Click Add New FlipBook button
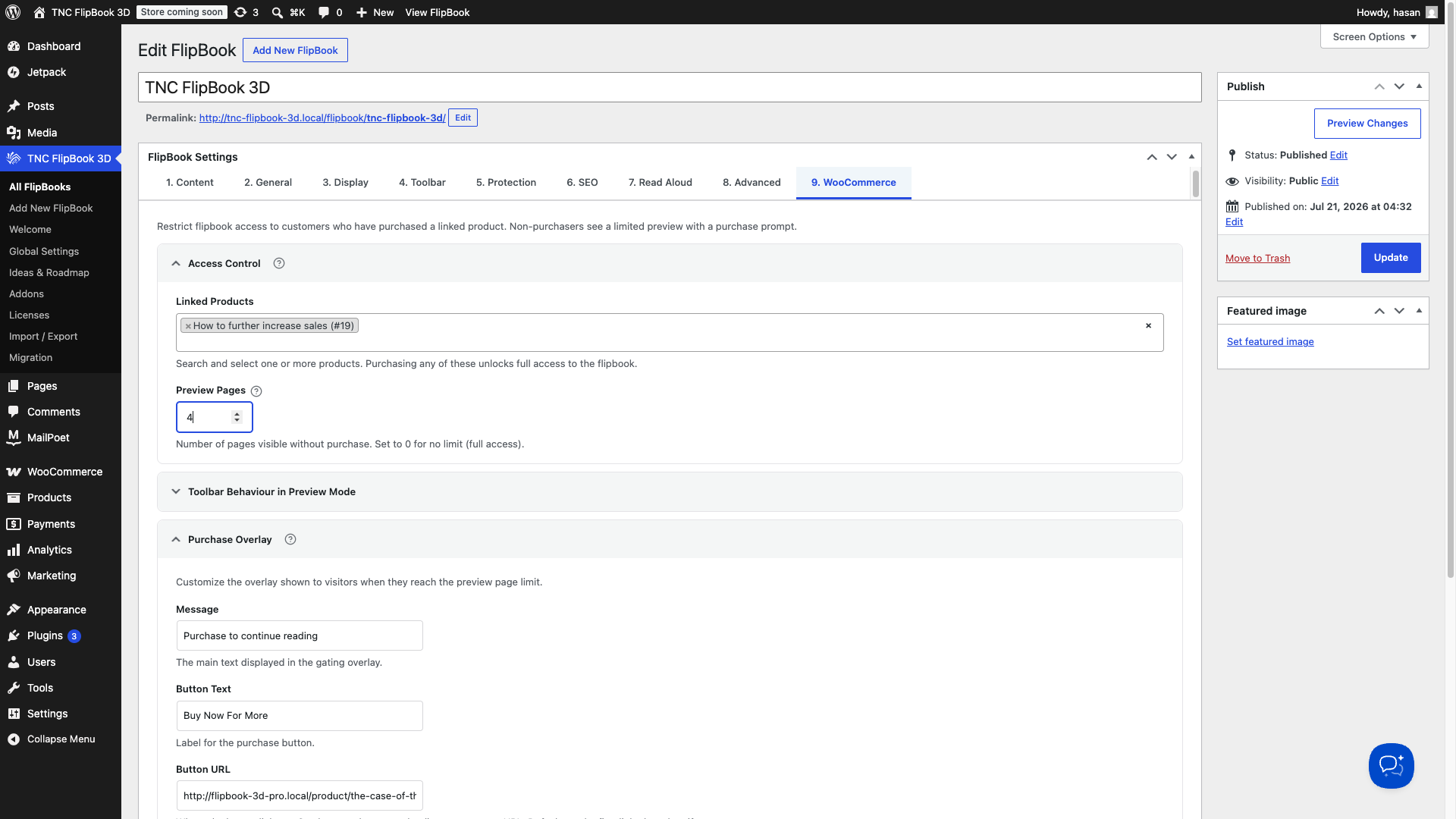Image resolution: width=1456 pixels, height=819 pixels. (x=295, y=50)
